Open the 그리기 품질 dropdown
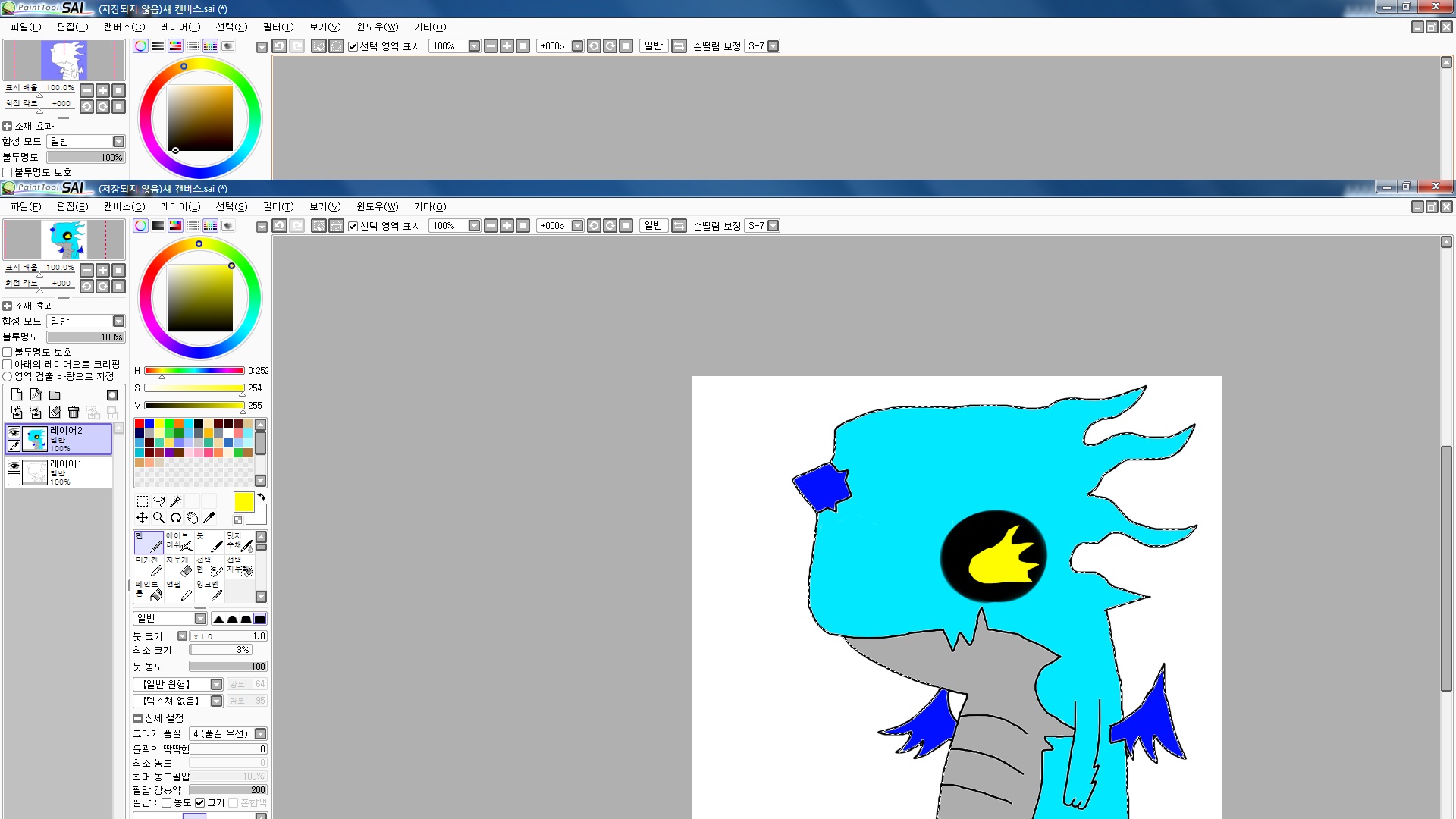Image resolution: width=1456 pixels, height=819 pixels. 260,734
